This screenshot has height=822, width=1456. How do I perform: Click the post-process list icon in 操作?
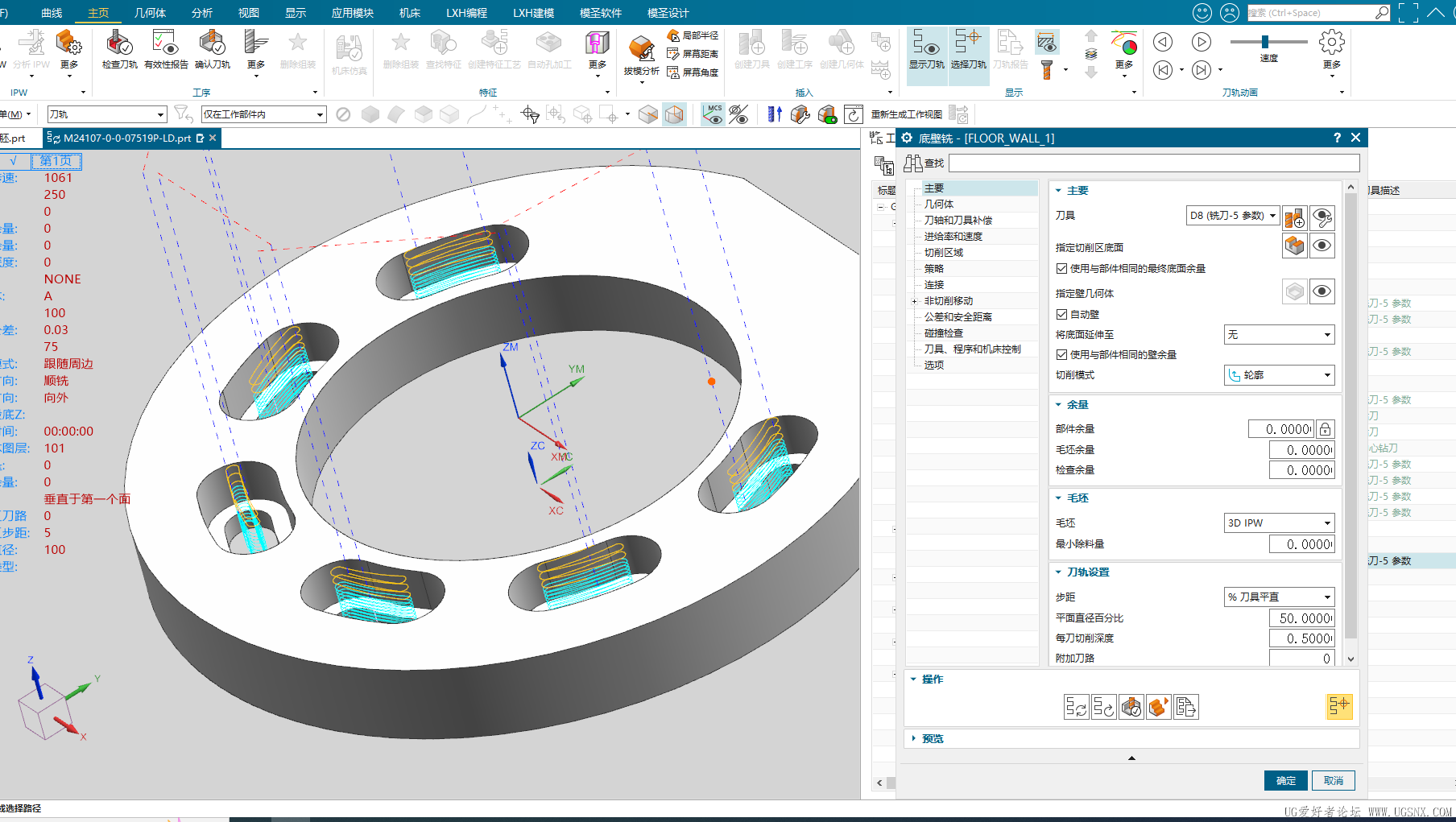pos(1185,707)
